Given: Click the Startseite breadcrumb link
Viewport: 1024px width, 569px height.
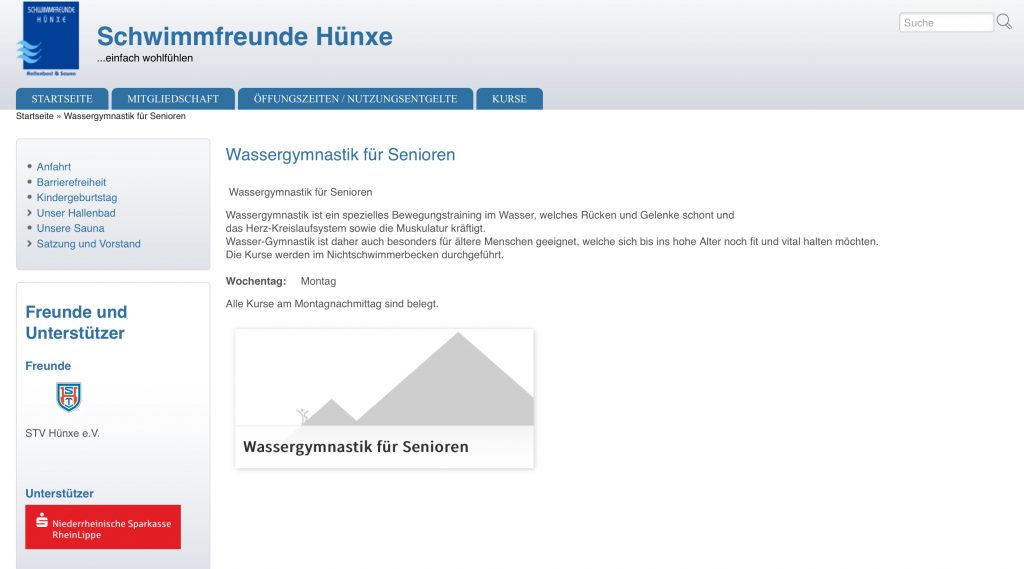Looking at the screenshot, I should point(35,117).
